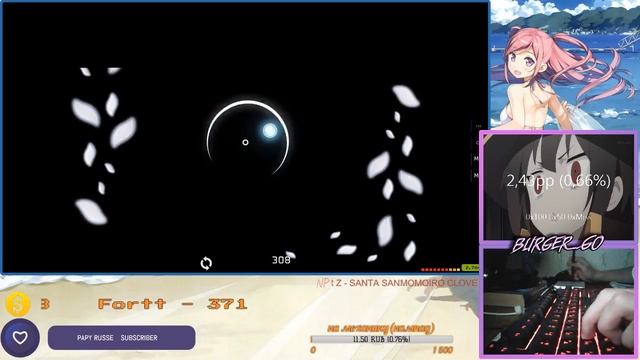Click the gold dollar coin icon

(x=18, y=304)
